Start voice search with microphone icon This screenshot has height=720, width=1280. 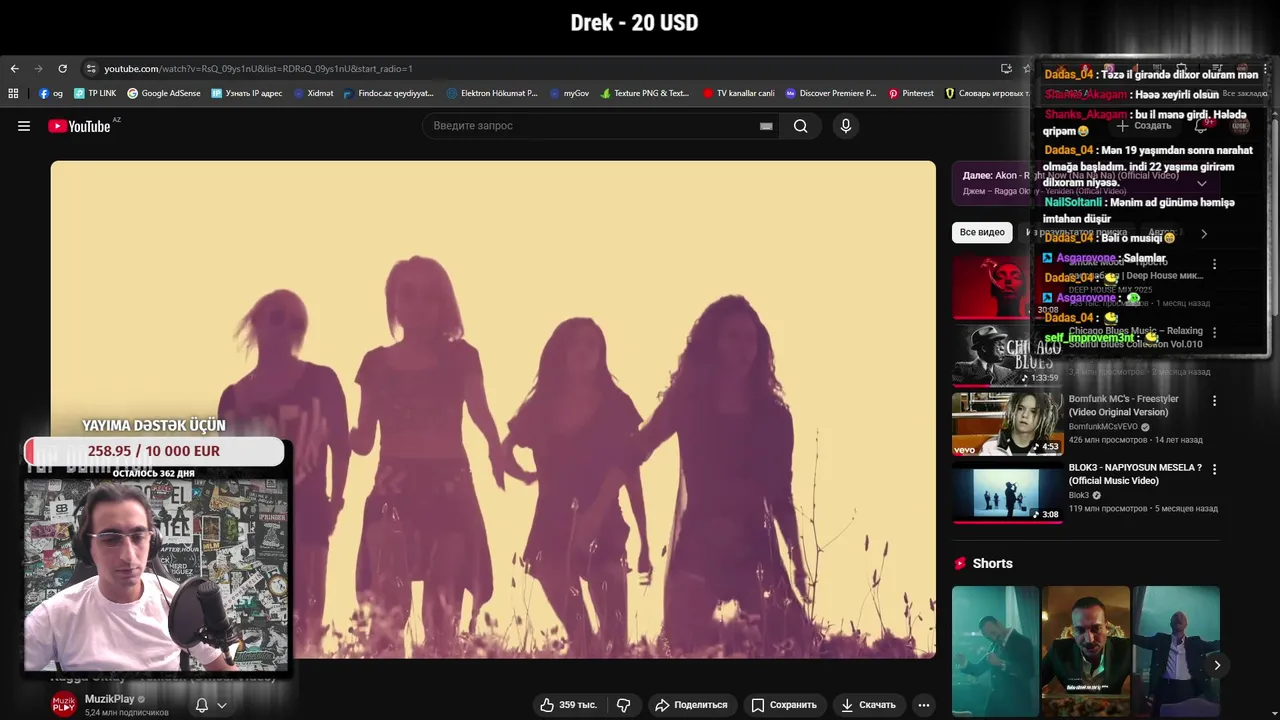click(x=846, y=126)
